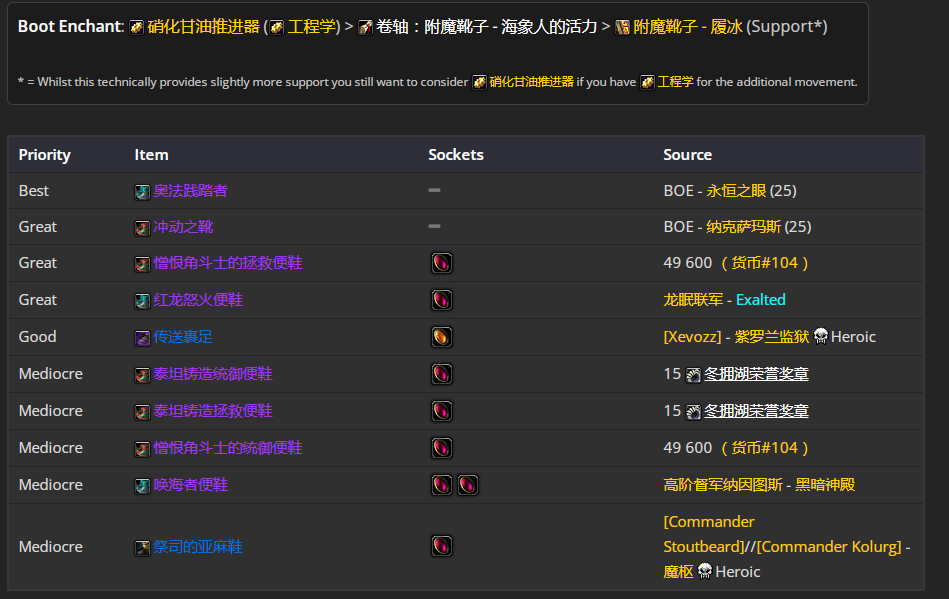Click the 工程学 icon in Boot Enchant line
Image resolution: width=949 pixels, height=599 pixels.
click(x=277, y=27)
